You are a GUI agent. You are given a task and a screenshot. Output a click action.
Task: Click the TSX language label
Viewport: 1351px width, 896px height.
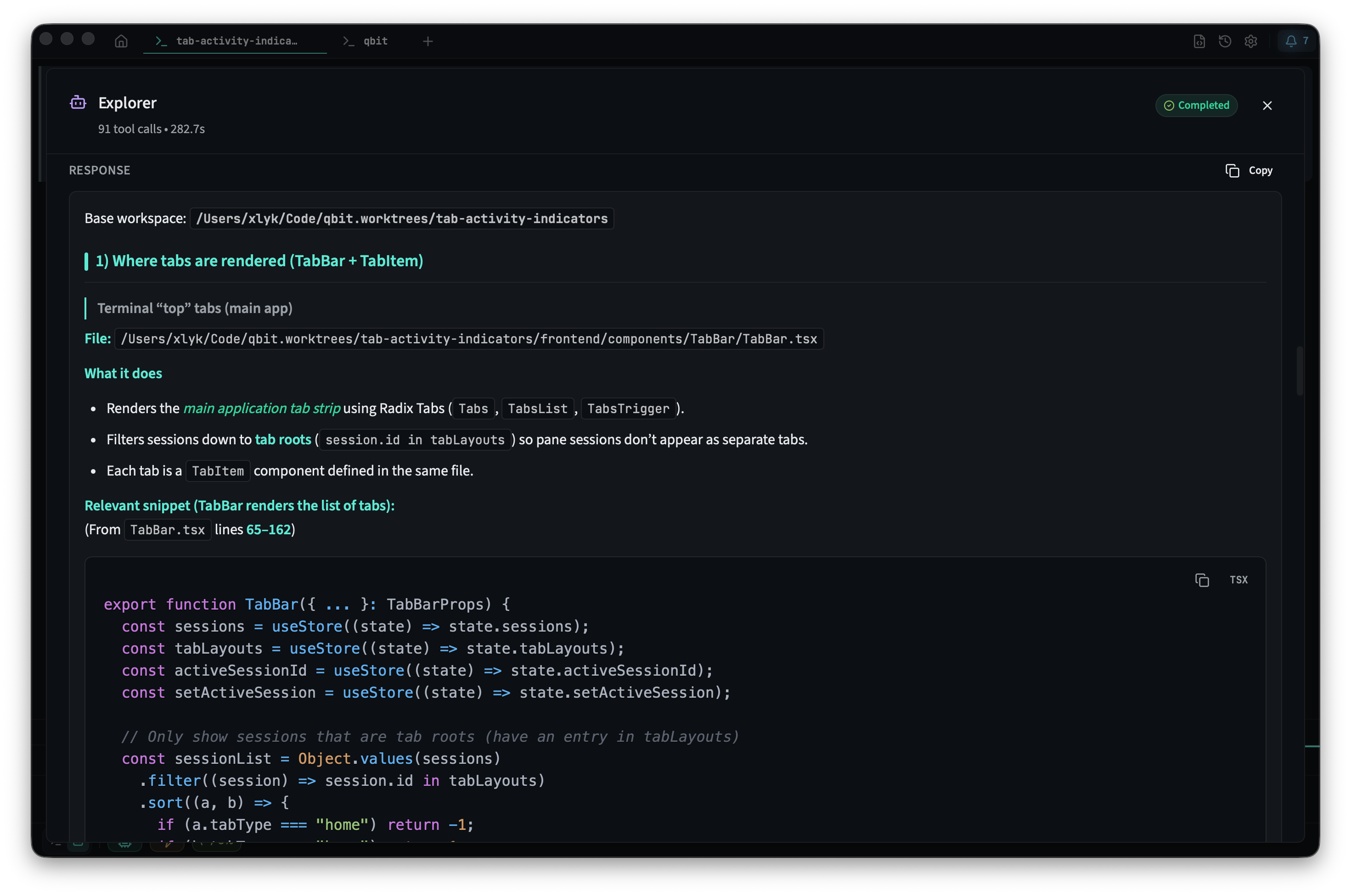1238,580
